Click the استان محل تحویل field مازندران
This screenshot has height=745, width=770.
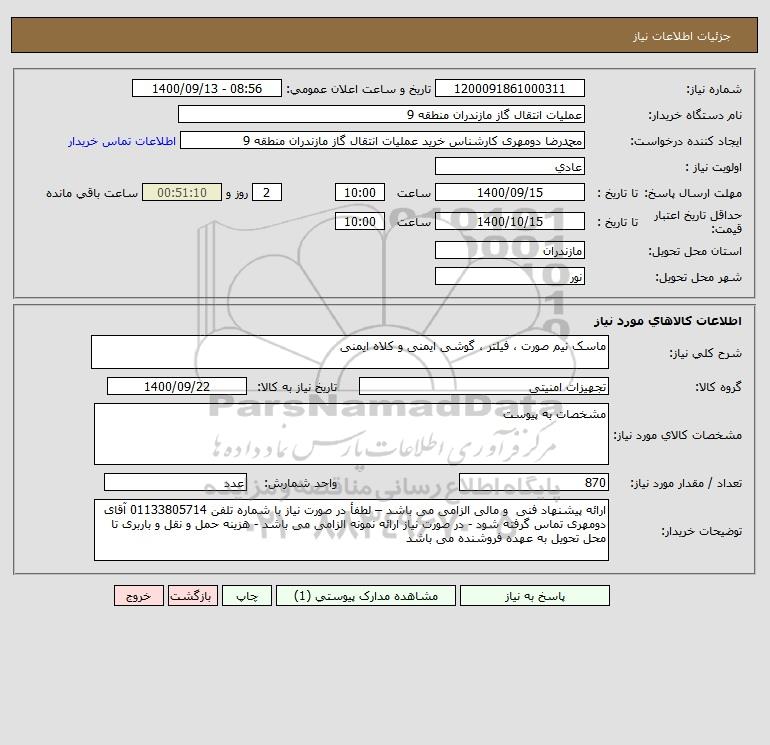[x=510, y=250]
